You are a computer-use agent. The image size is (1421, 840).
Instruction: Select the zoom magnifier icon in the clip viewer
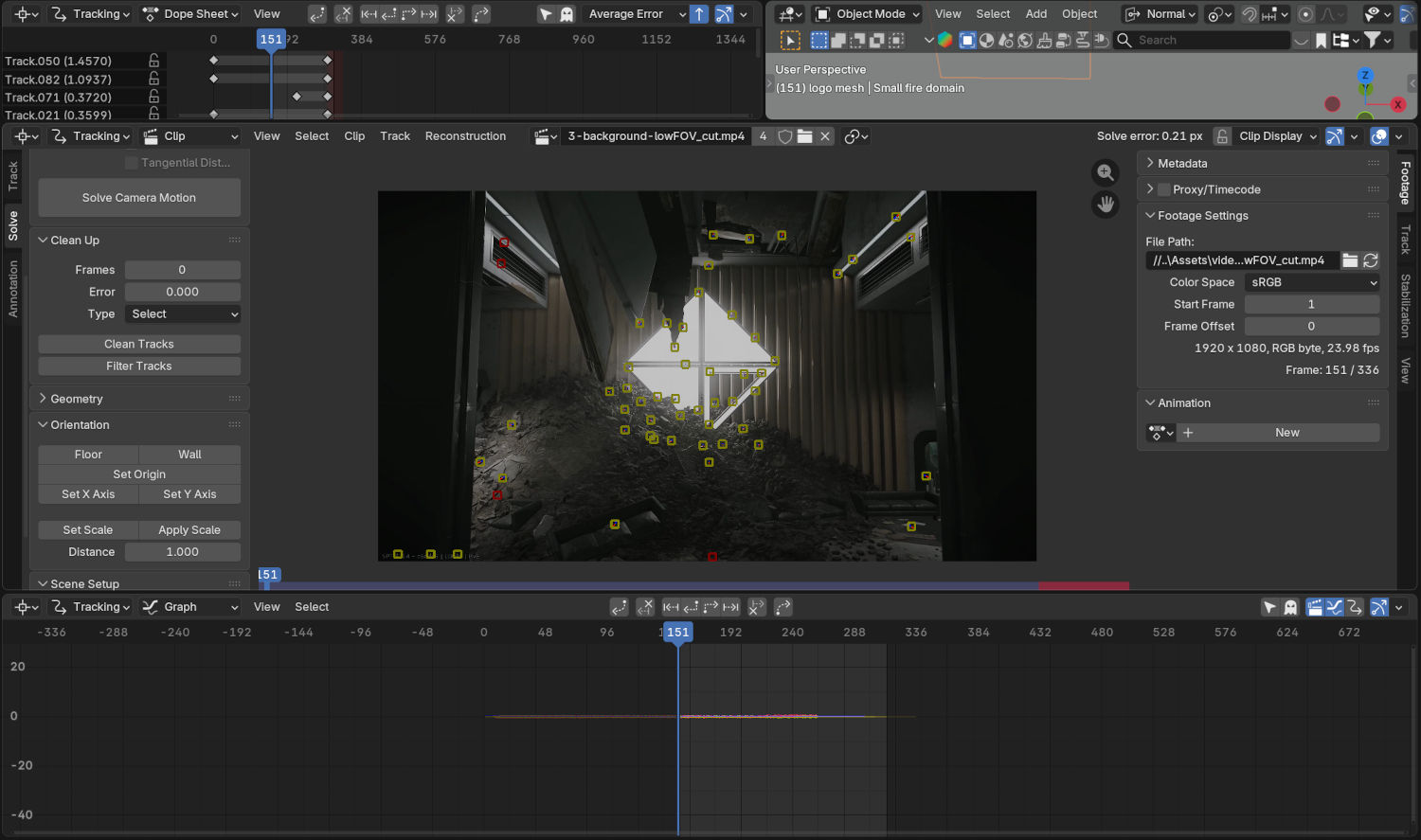1106,174
